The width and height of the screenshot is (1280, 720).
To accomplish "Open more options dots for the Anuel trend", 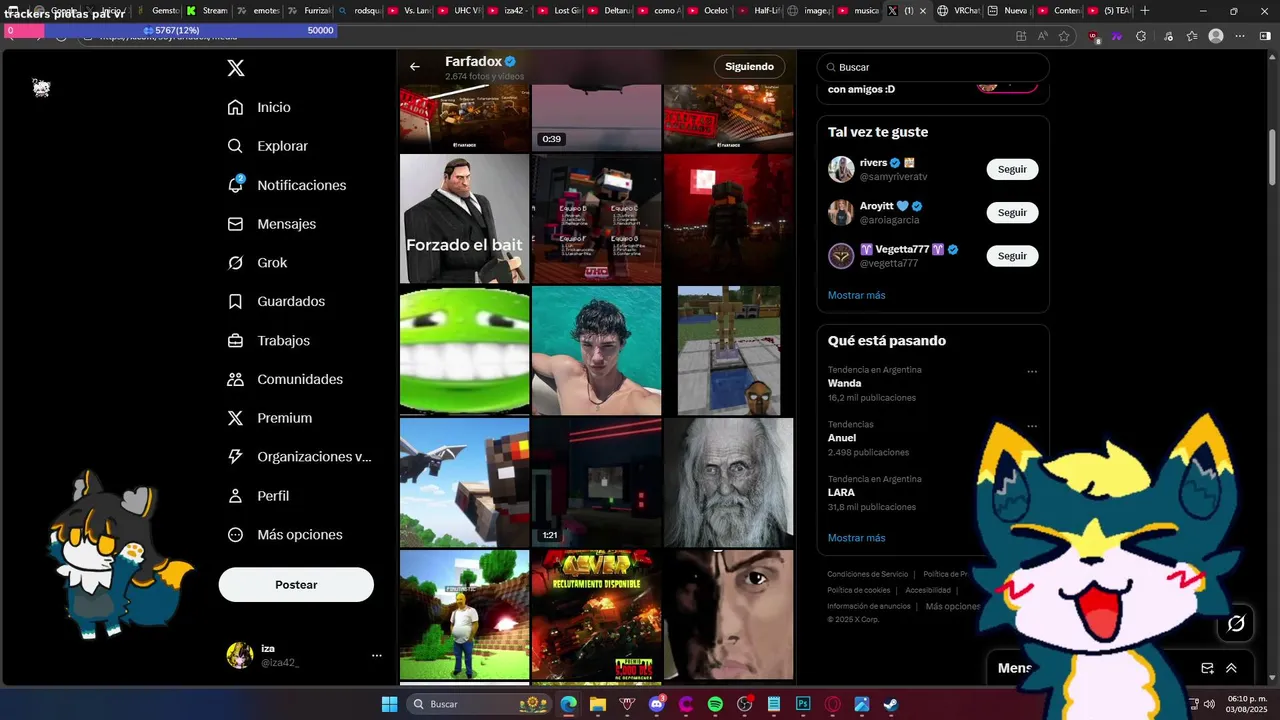I will 1032,426.
